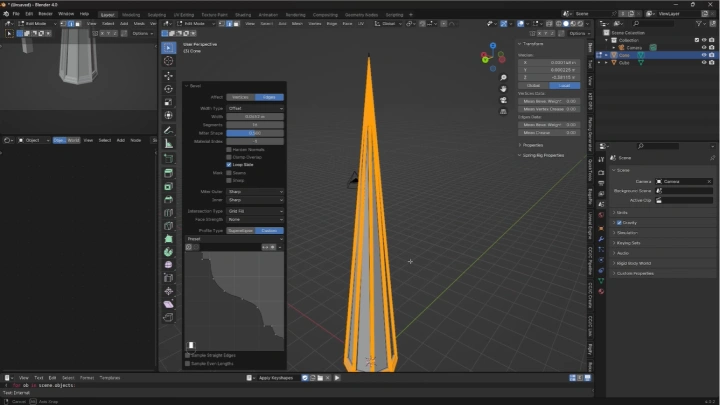Open the Render properties tab icon
The height and width of the screenshot is (405, 720).
click(x=601, y=173)
